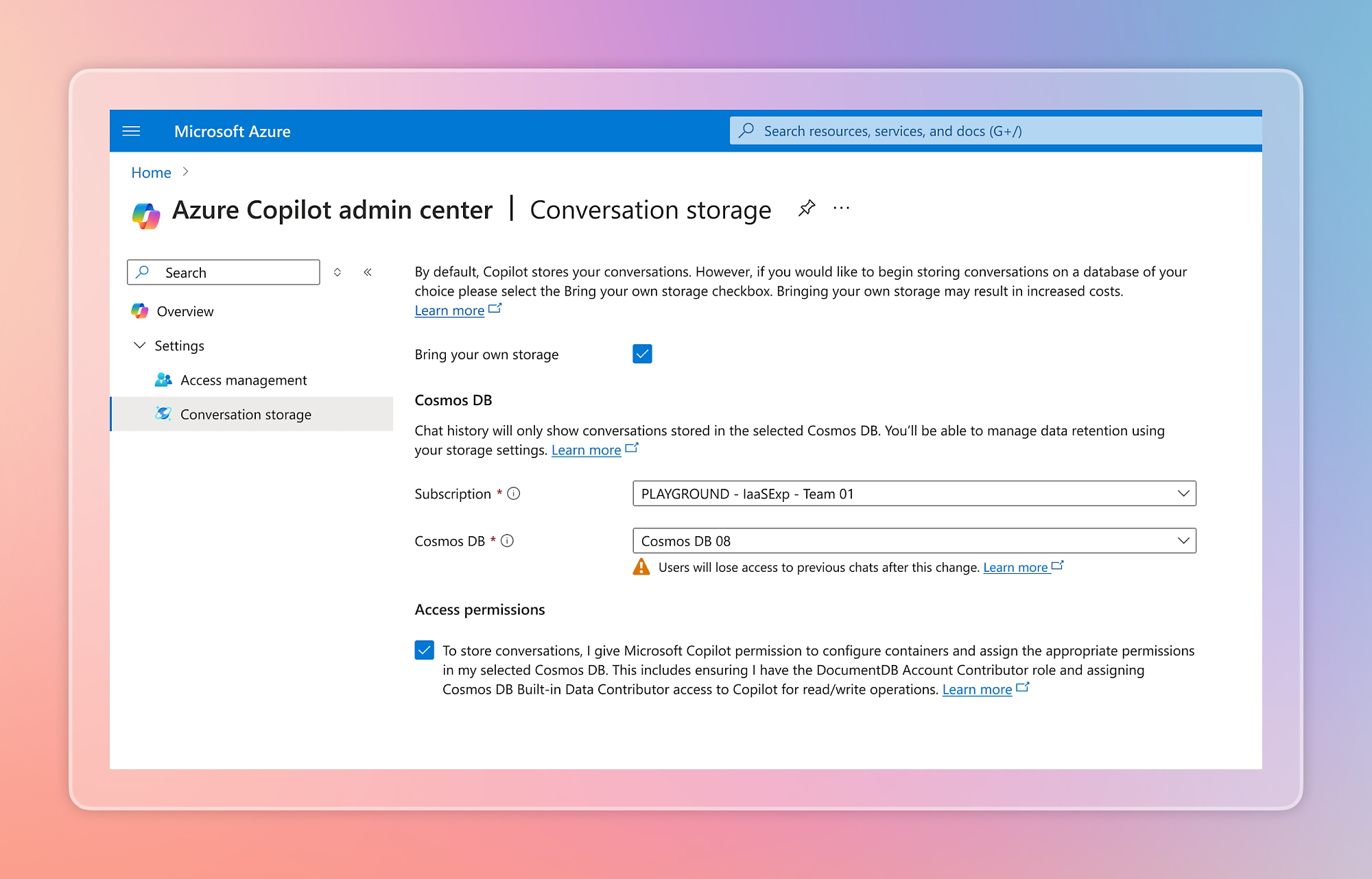Select the Access management people icon
1372x879 pixels.
point(163,380)
